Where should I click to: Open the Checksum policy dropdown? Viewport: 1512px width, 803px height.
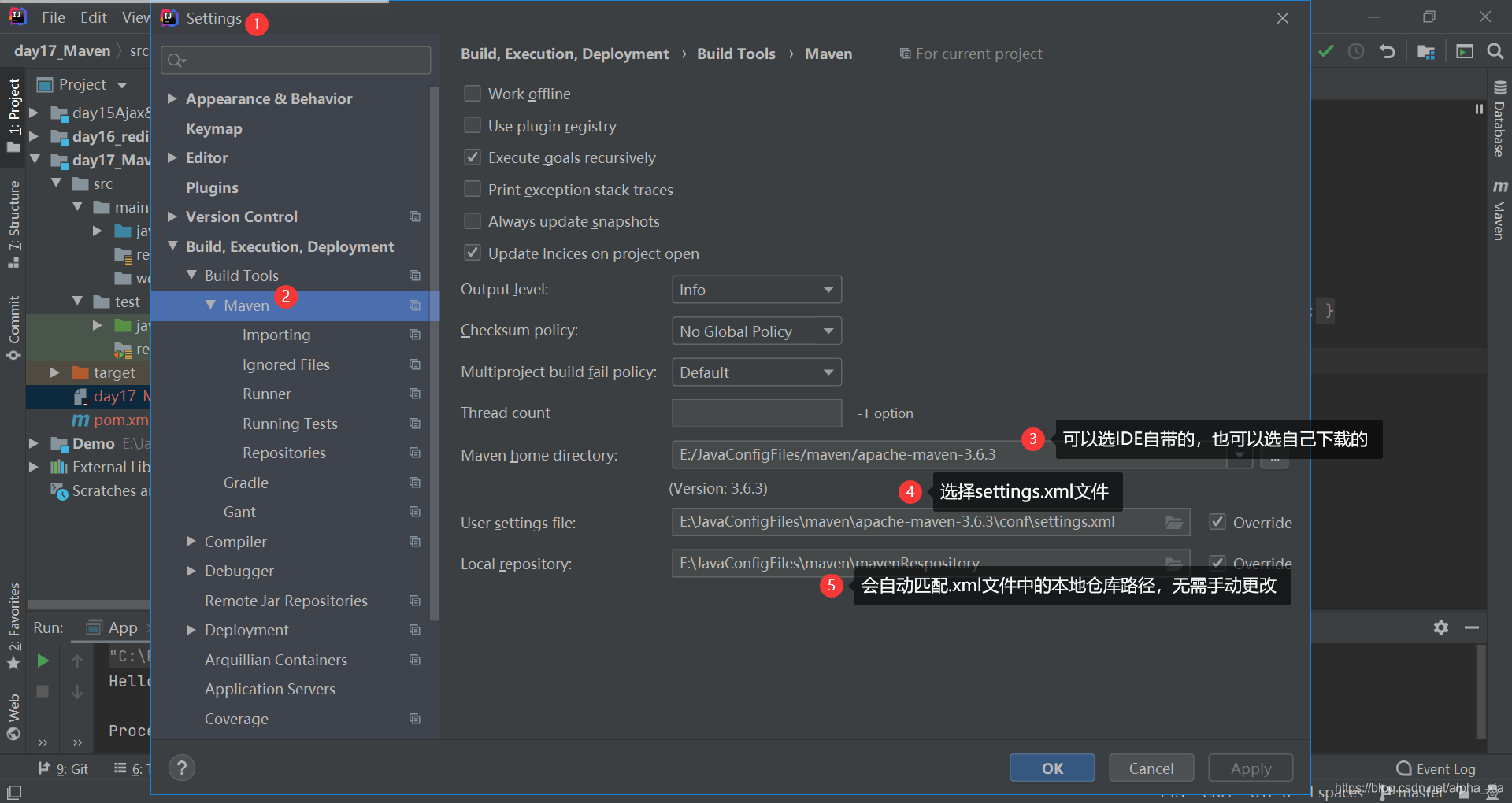pos(757,331)
